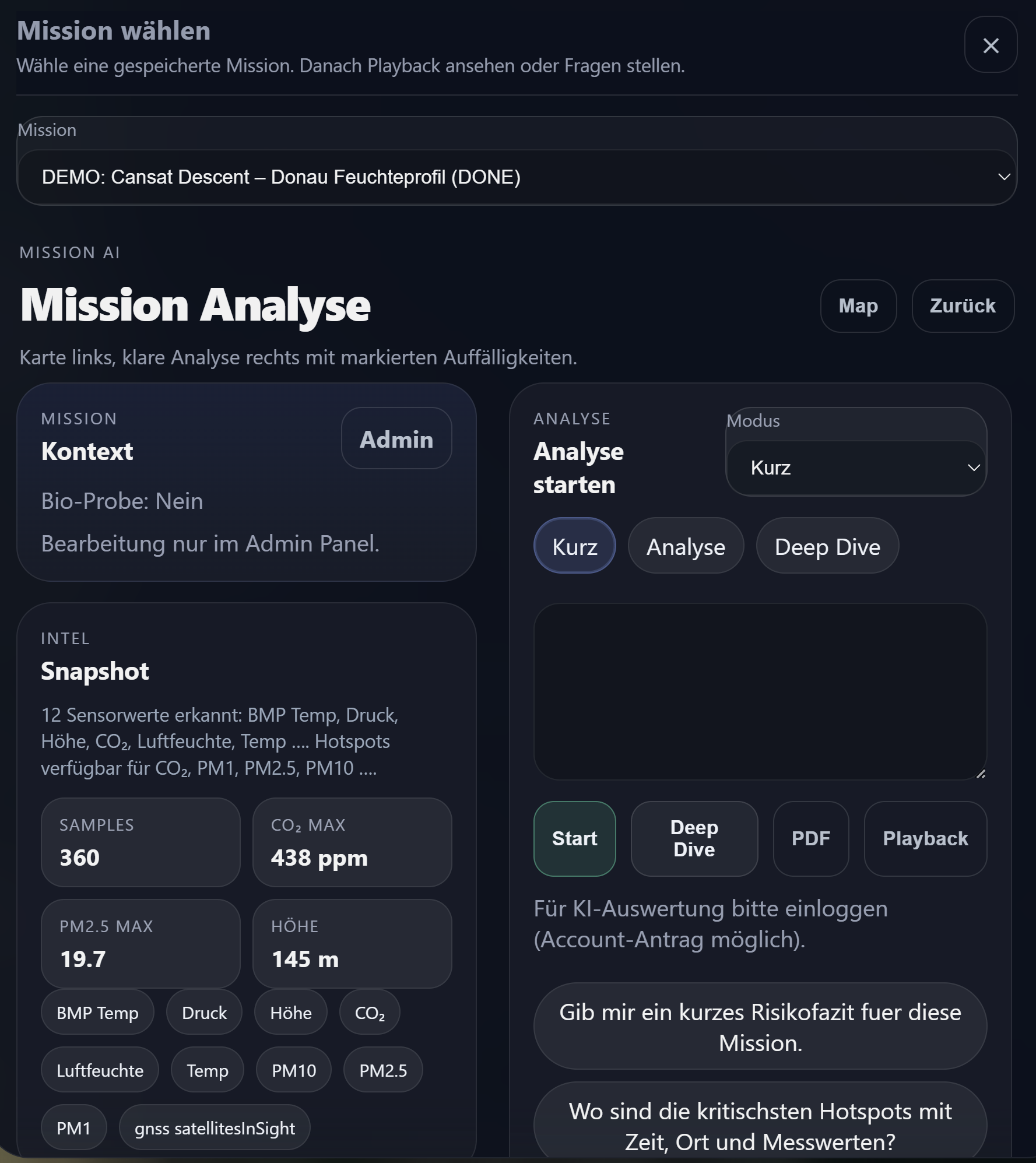Select the PM1 sensor tag
The height and width of the screenshot is (1163, 1036).
point(73,1128)
